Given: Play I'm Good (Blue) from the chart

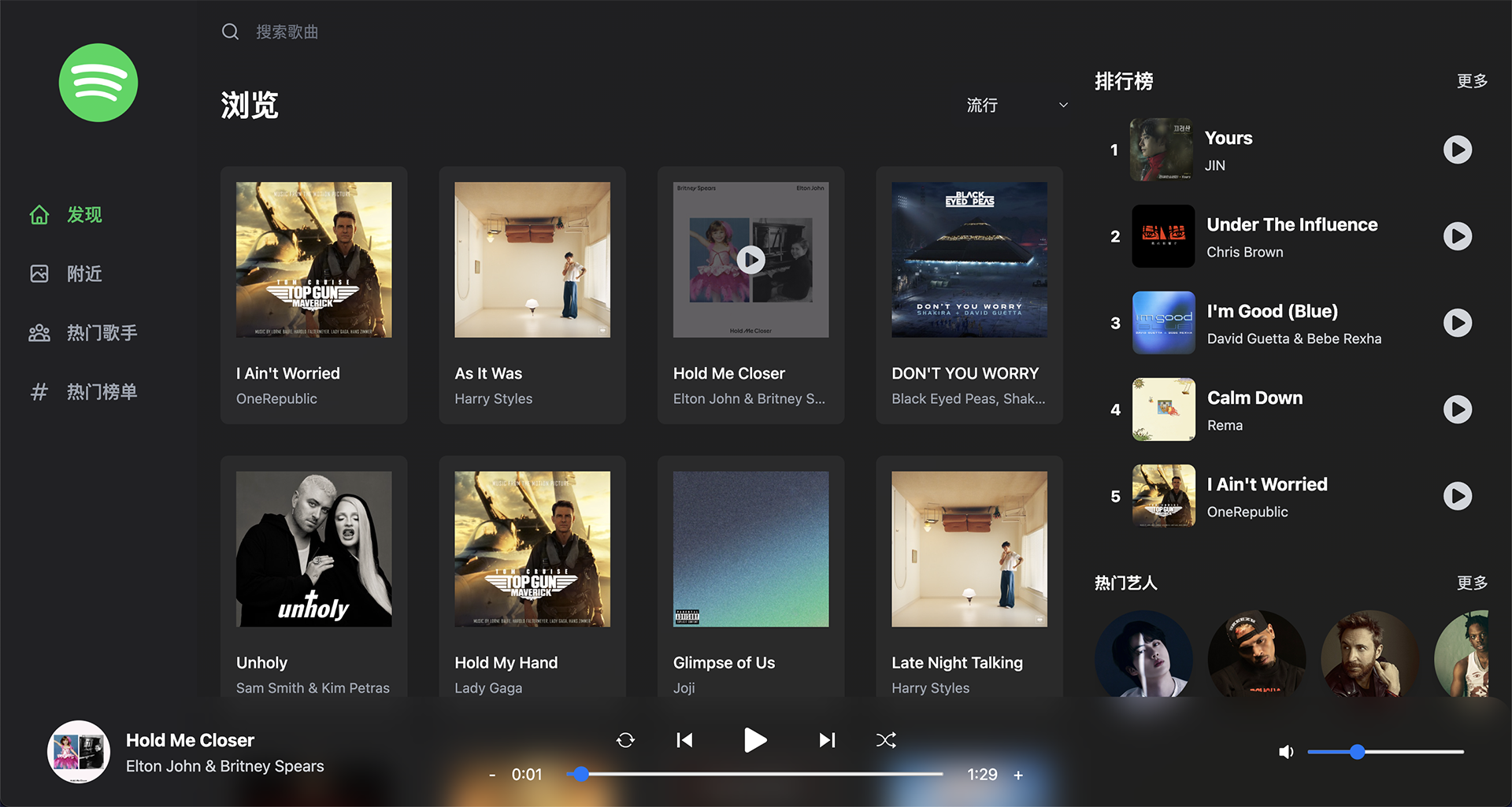Looking at the screenshot, I should click(x=1457, y=323).
